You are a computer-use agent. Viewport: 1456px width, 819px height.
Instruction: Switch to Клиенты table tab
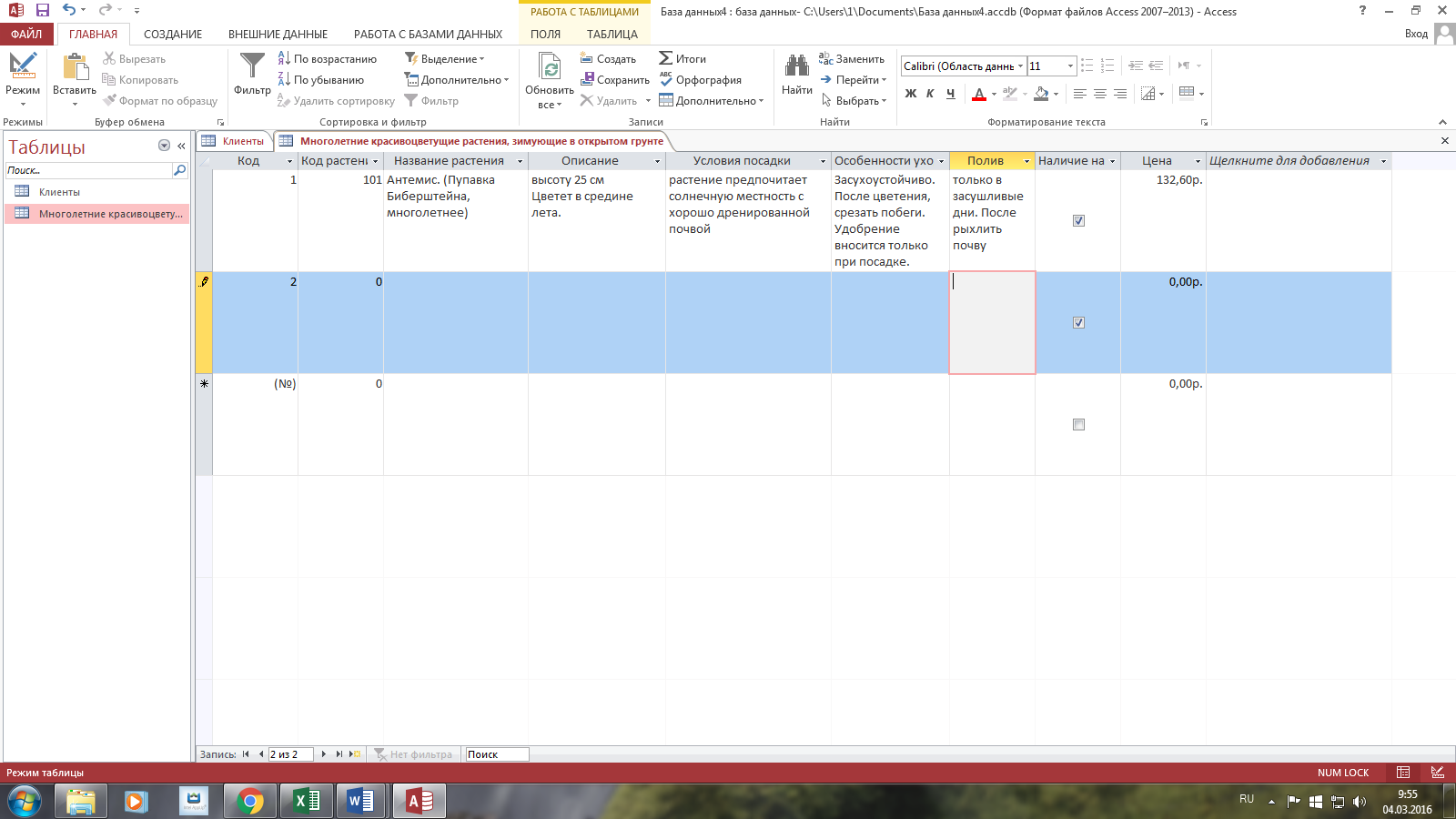(235, 141)
